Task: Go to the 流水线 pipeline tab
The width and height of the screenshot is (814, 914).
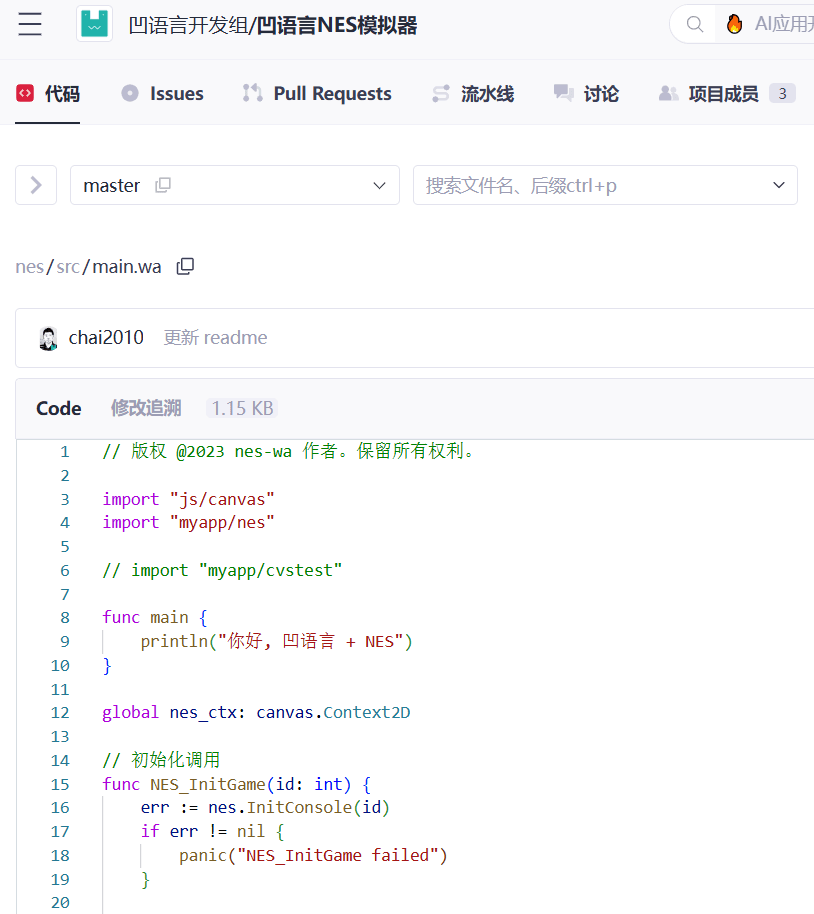Action: tap(472, 94)
